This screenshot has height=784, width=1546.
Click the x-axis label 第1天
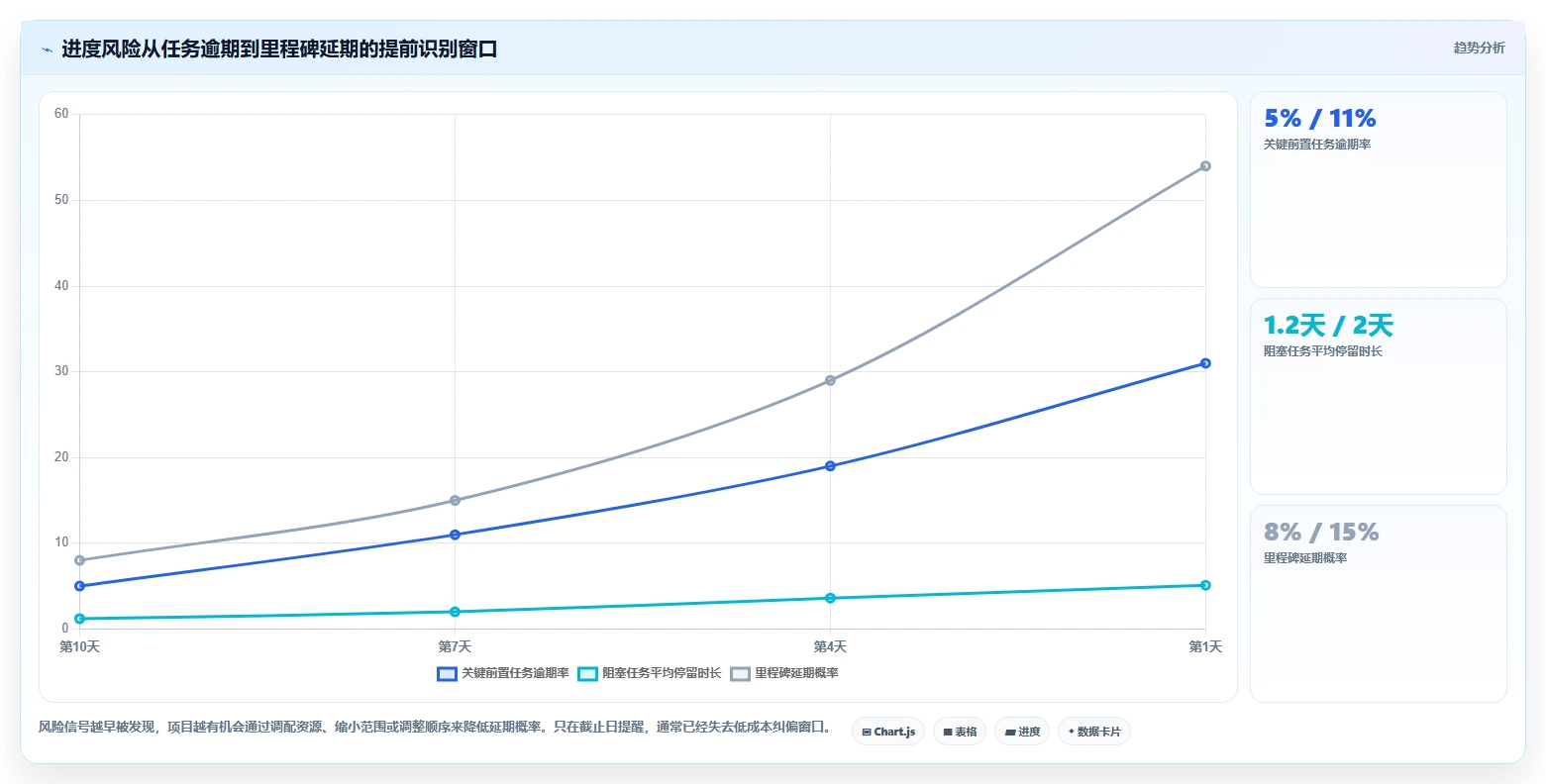click(x=1205, y=647)
